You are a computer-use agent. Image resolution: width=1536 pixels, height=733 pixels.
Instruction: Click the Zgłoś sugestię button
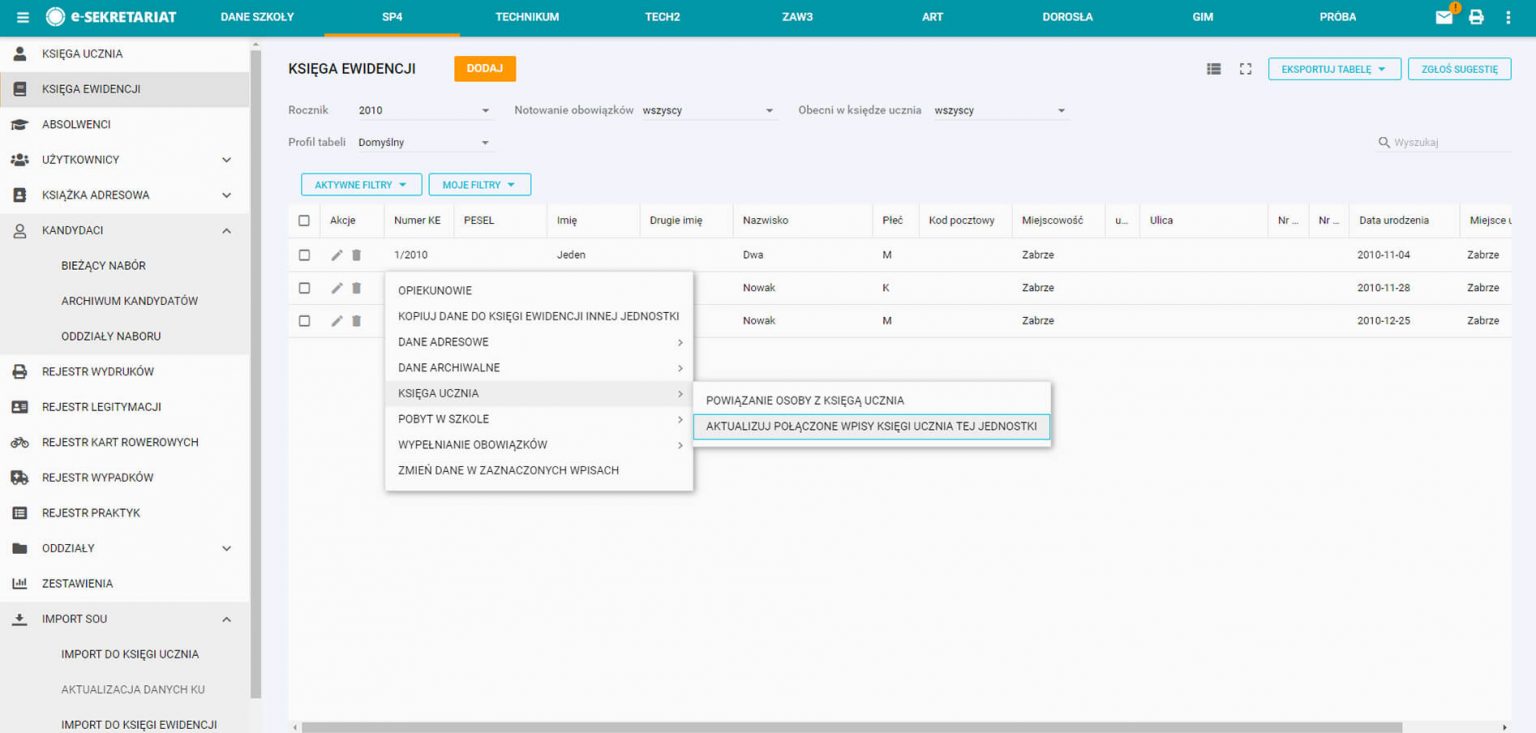click(1459, 69)
